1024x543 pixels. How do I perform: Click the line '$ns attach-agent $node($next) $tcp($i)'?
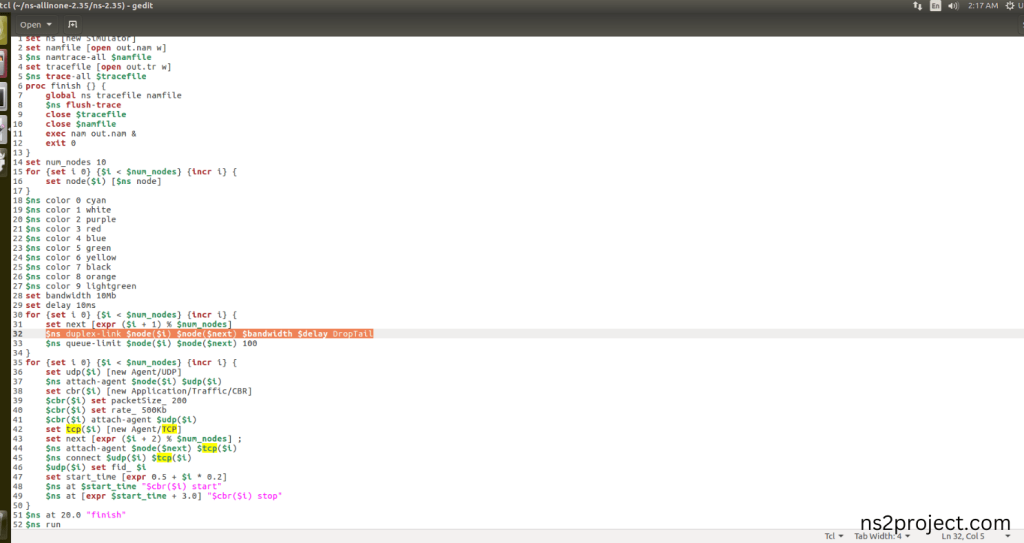[141, 448]
